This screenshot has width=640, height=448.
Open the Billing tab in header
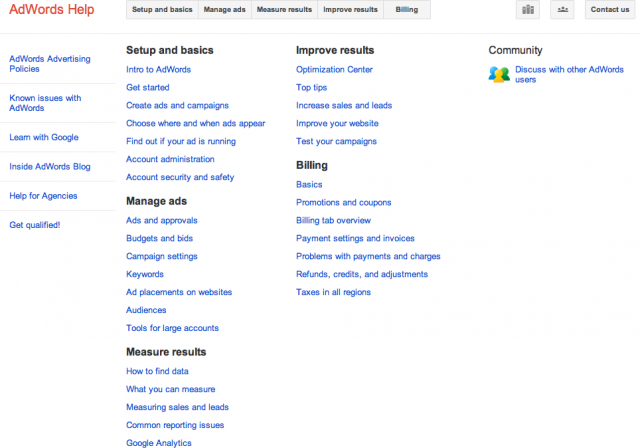(x=407, y=9)
